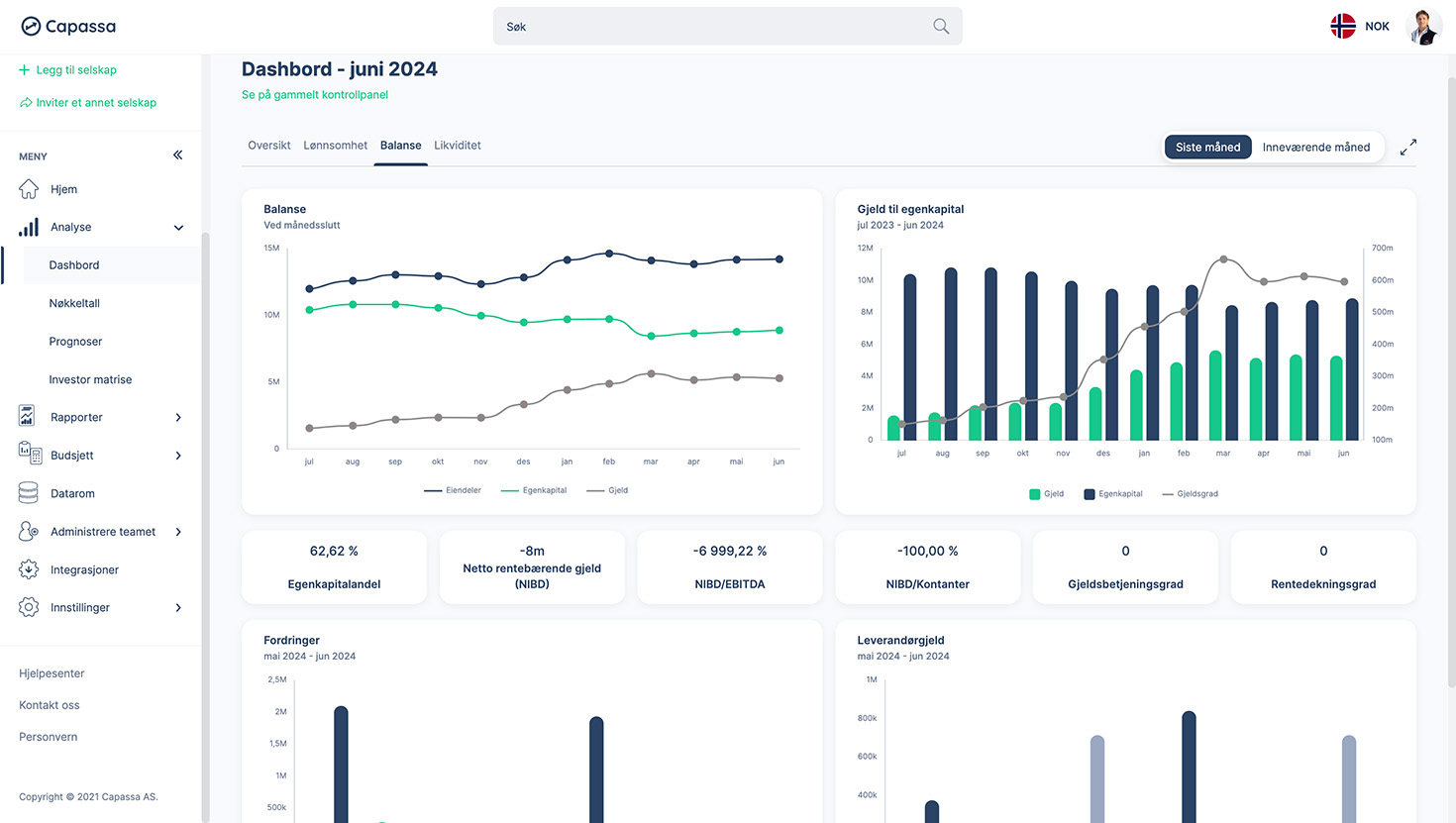Collapse the Analyse menu chevron
The height and width of the screenshot is (823, 1456).
[178, 228]
